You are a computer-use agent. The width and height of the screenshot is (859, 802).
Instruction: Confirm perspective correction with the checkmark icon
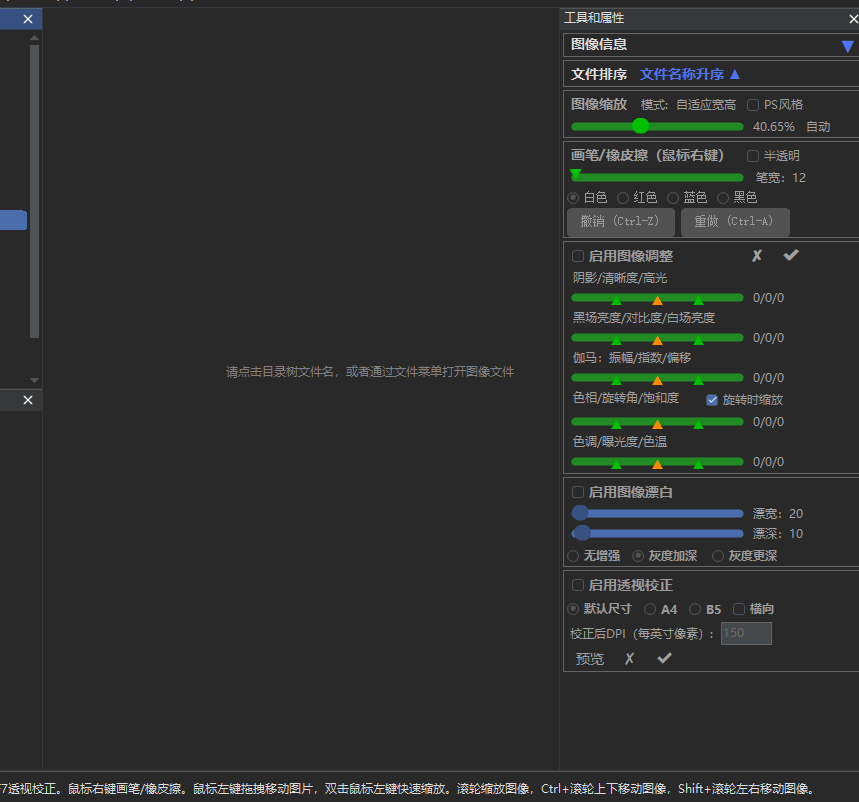coord(664,658)
